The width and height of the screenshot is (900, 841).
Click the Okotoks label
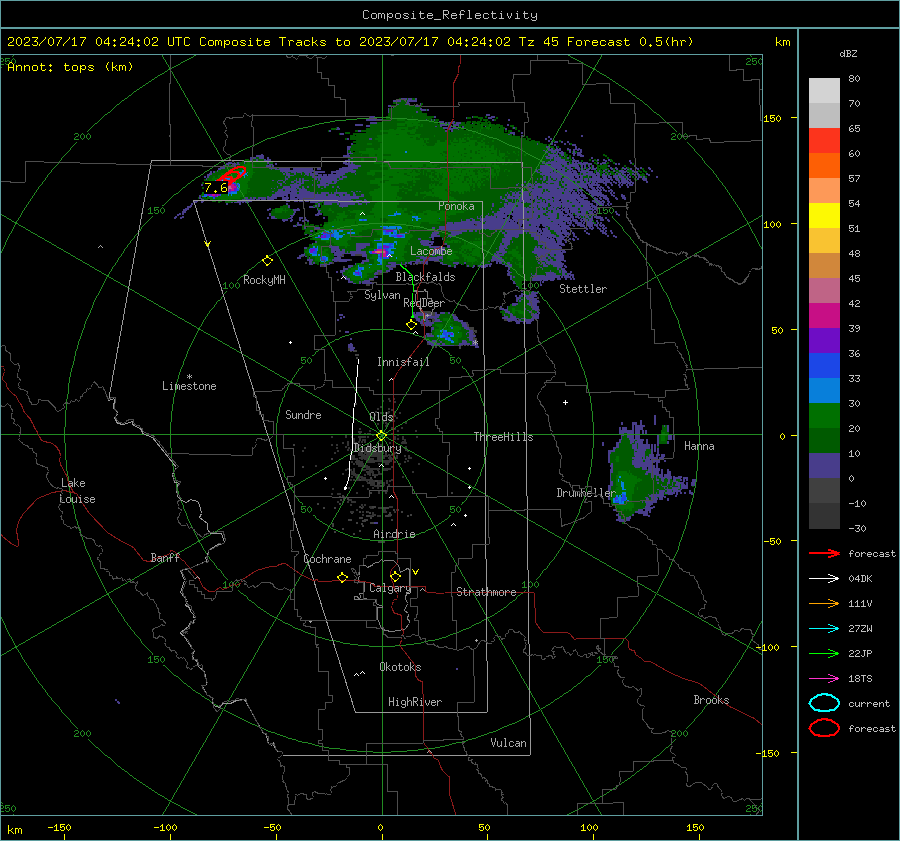tap(400, 667)
